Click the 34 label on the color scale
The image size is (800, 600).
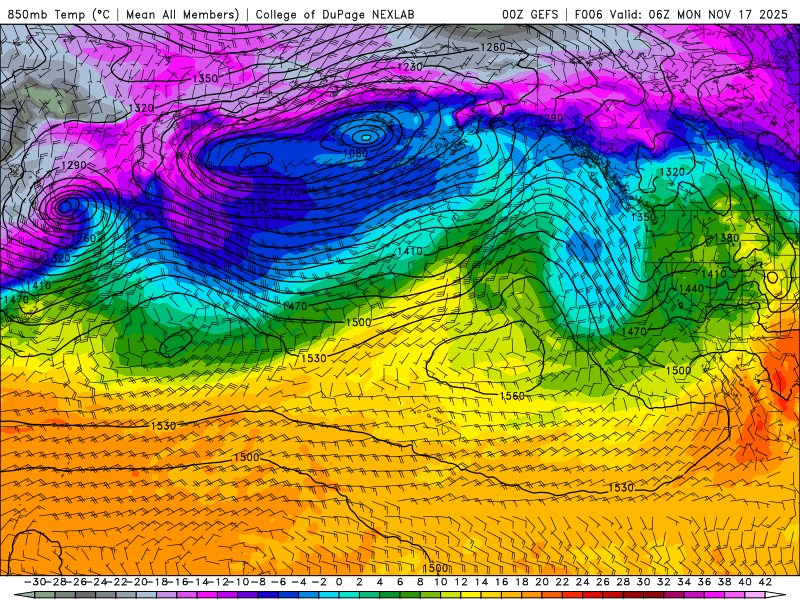[684, 582]
